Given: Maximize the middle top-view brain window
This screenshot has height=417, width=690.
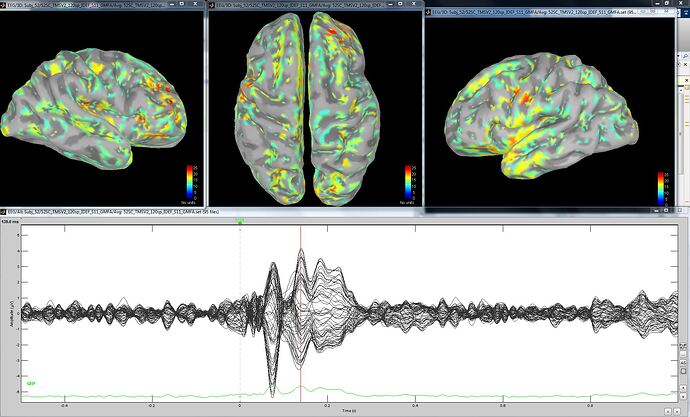Looking at the screenshot, I should pyautogui.click(x=400, y=4).
